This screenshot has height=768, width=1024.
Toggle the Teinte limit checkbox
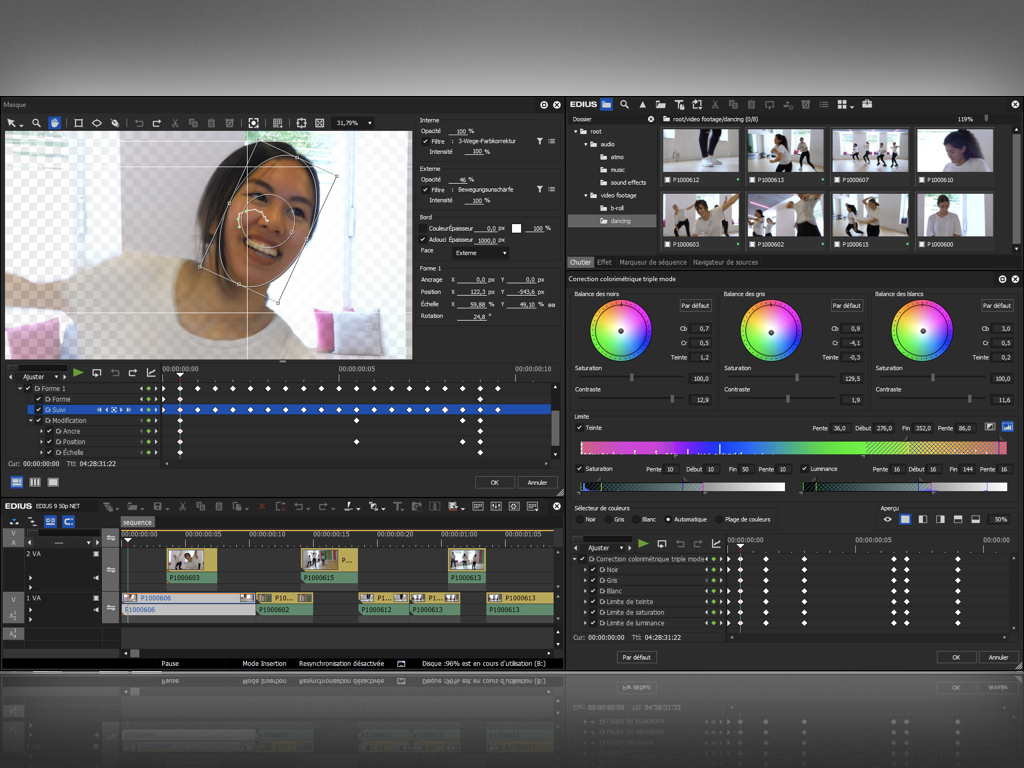[x=580, y=428]
